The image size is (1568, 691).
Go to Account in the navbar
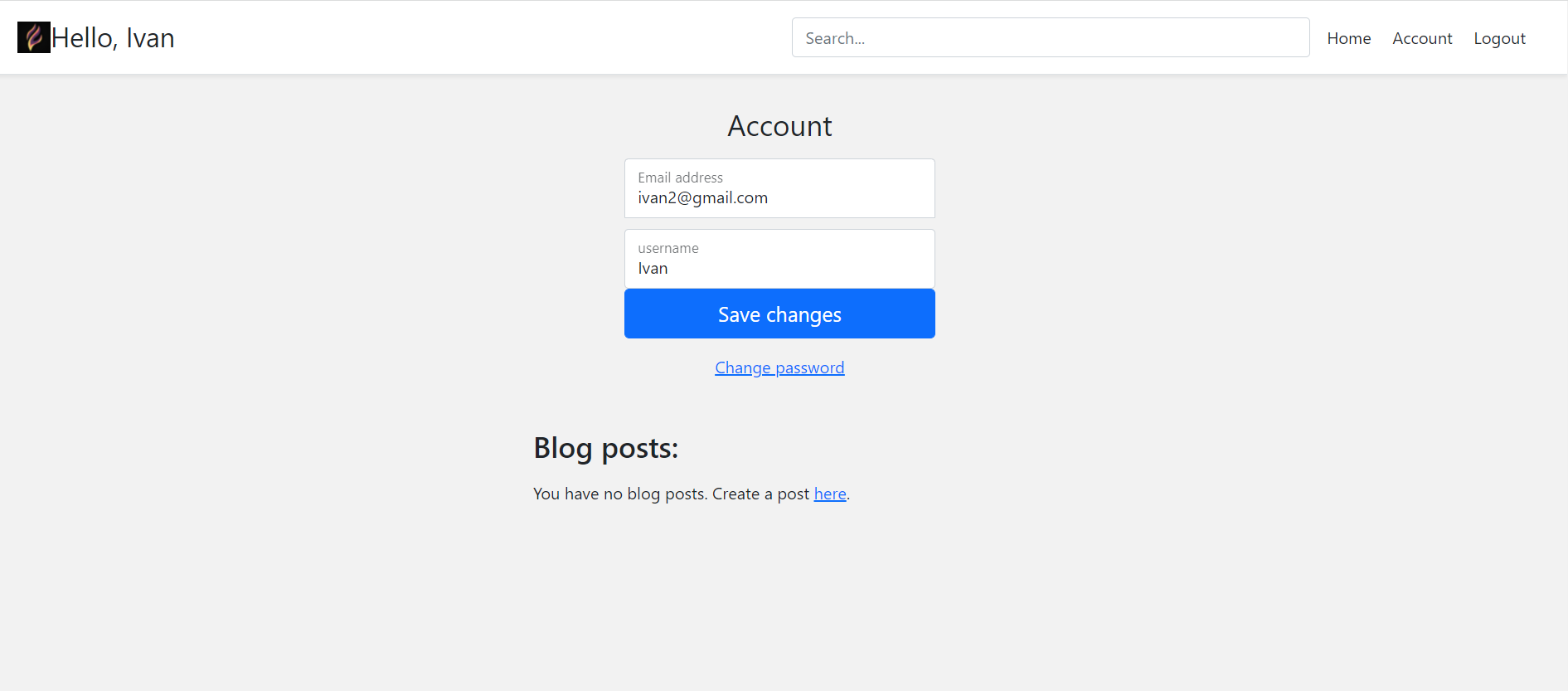(x=1422, y=38)
